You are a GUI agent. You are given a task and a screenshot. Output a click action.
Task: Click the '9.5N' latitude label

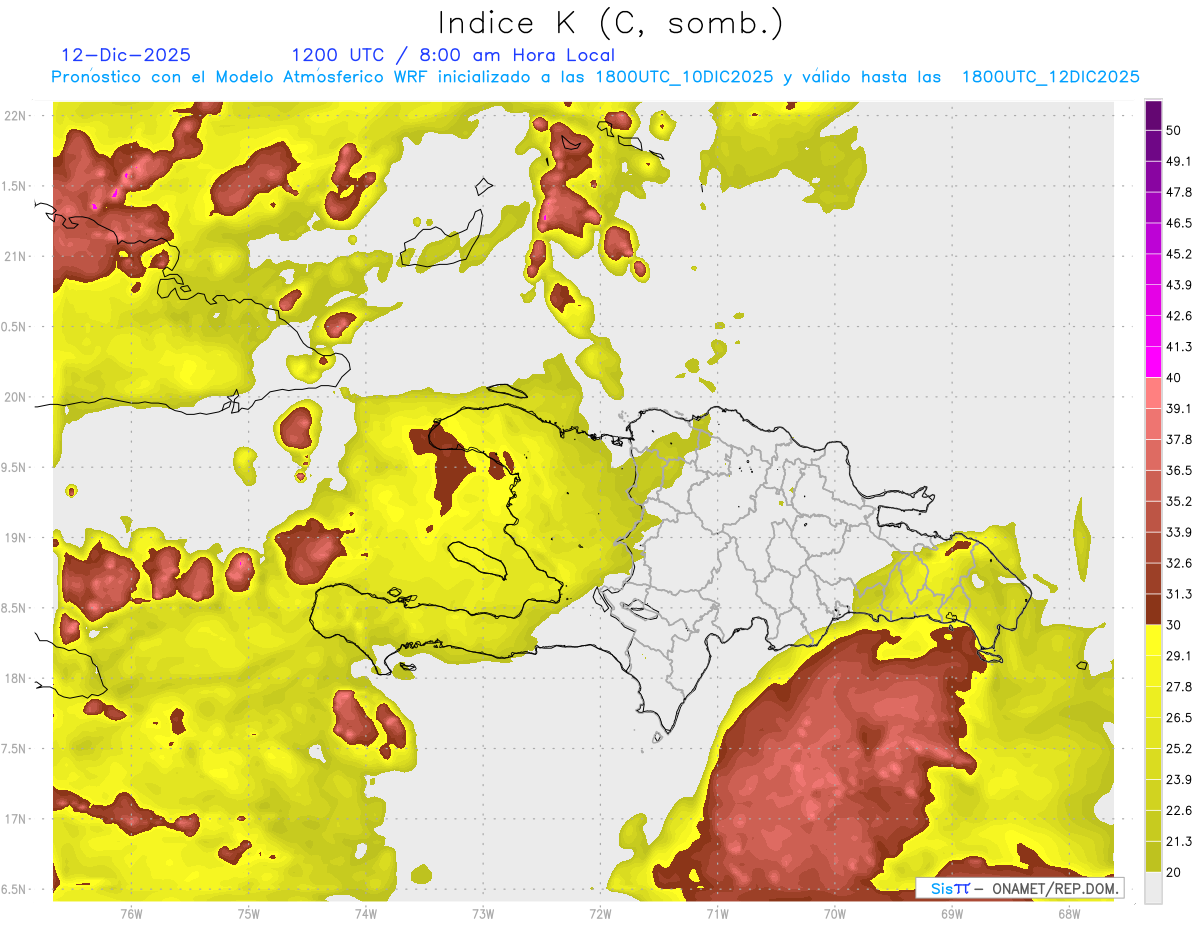(x=15, y=468)
